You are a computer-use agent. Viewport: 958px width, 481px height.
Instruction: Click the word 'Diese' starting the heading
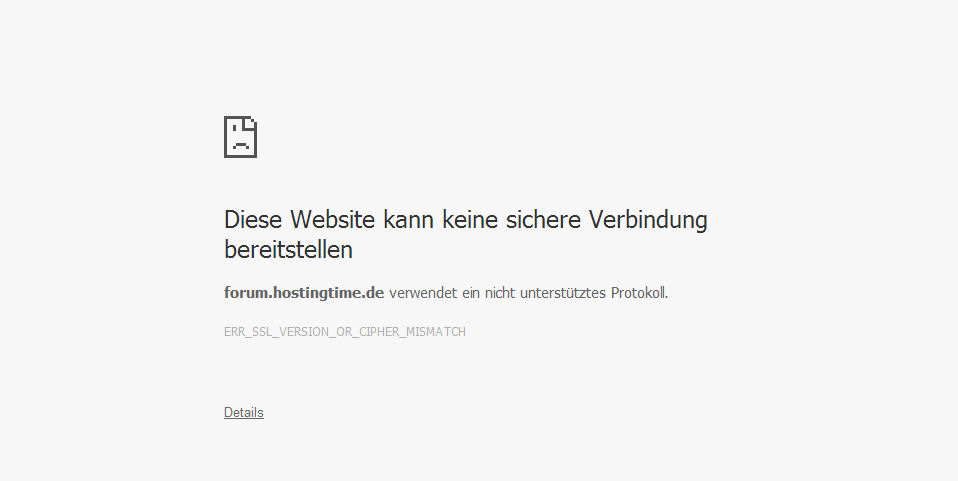coord(253,219)
